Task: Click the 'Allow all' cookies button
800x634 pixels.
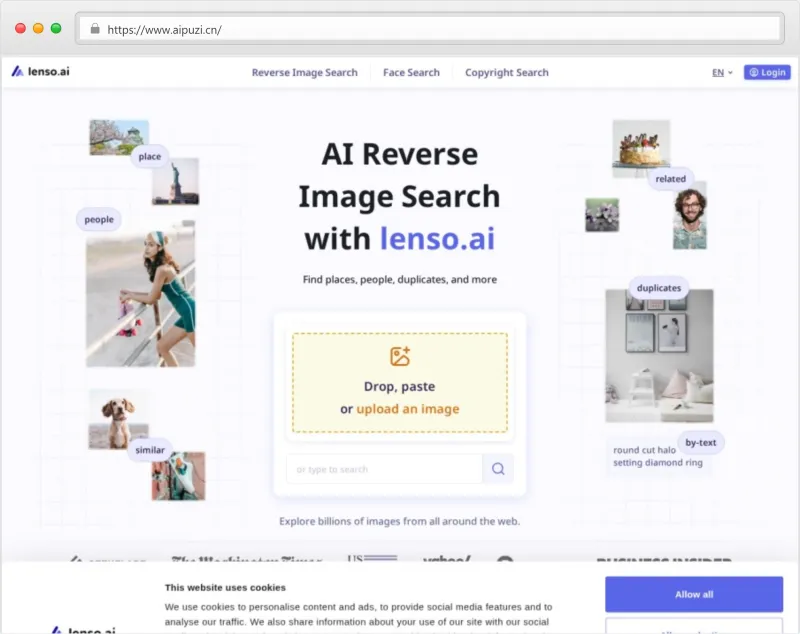Action: tap(694, 594)
